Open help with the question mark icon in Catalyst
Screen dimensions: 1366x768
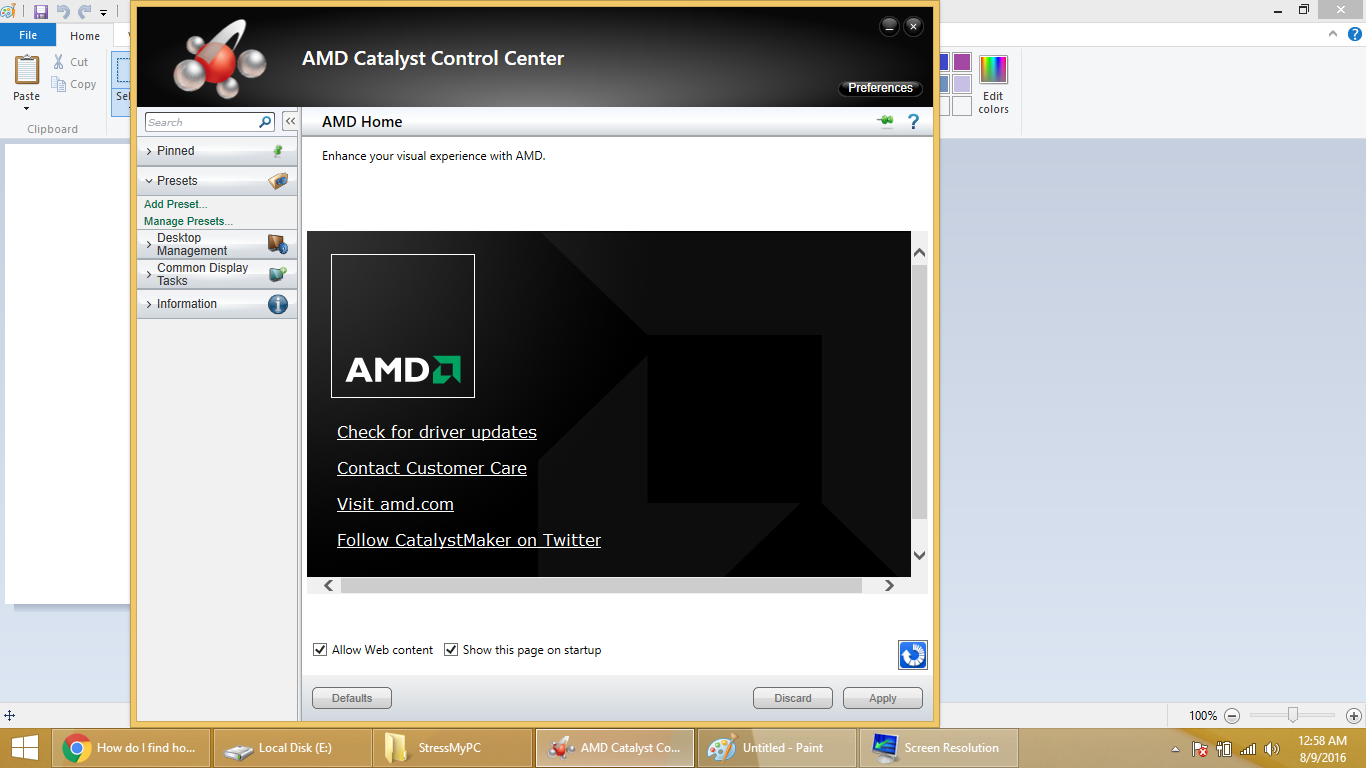[913, 122]
